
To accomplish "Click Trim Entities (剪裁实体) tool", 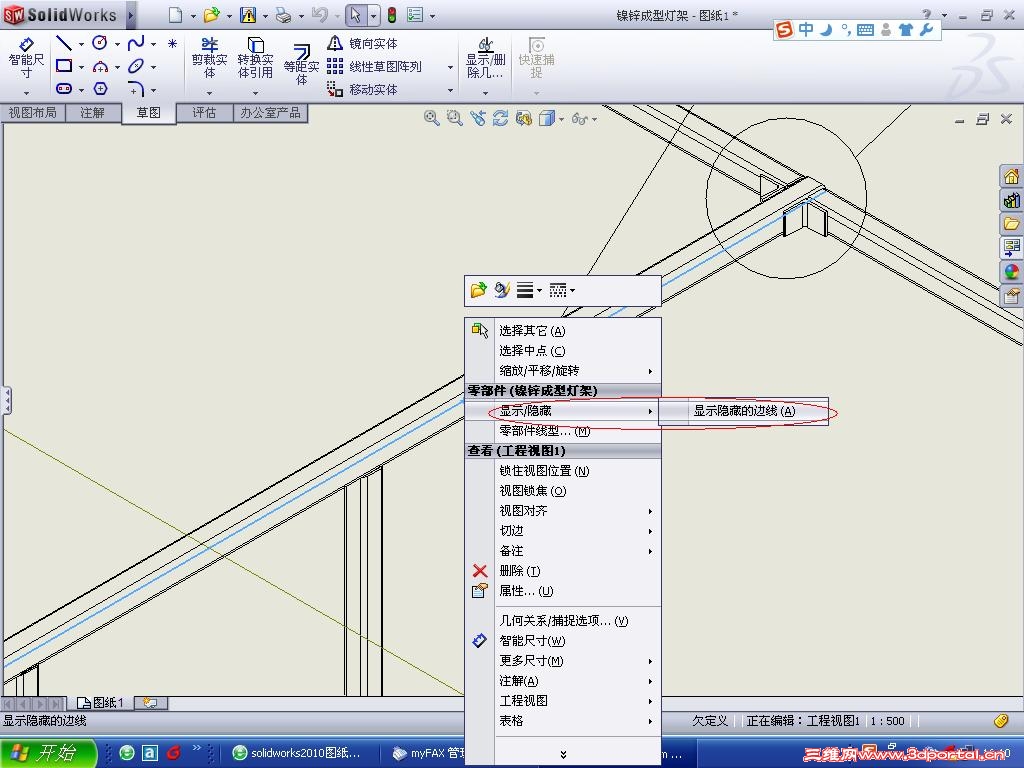I will coord(209,57).
